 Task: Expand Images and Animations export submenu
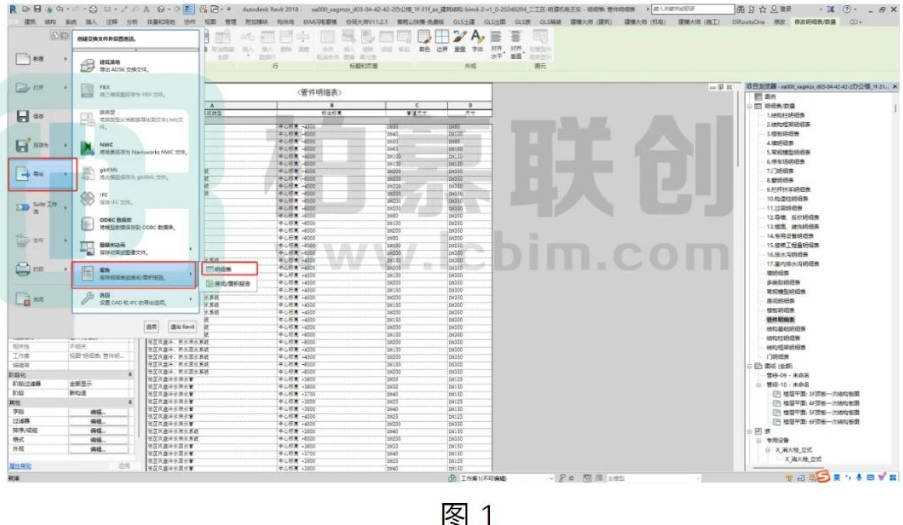pyautogui.click(x=136, y=249)
